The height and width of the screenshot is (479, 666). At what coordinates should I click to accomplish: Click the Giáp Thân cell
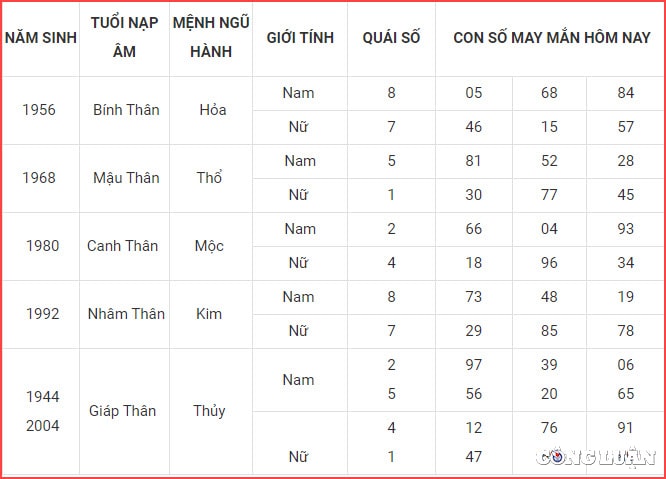coord(122,411)
